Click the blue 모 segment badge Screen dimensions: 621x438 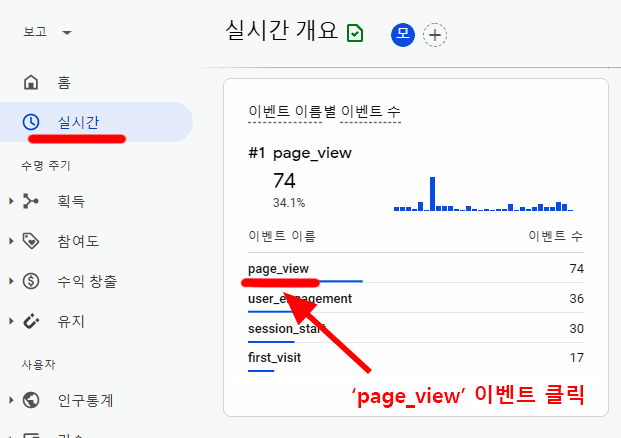403,35
